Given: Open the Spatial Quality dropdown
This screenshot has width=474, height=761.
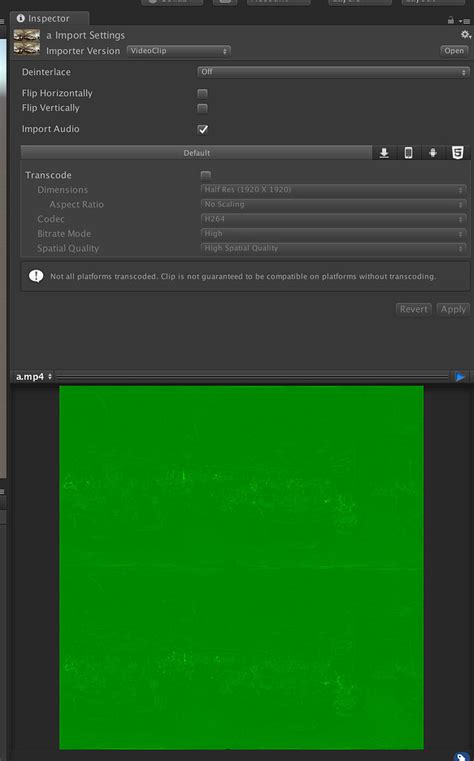Looking at the screenshot, I should [x=333, y=248].
